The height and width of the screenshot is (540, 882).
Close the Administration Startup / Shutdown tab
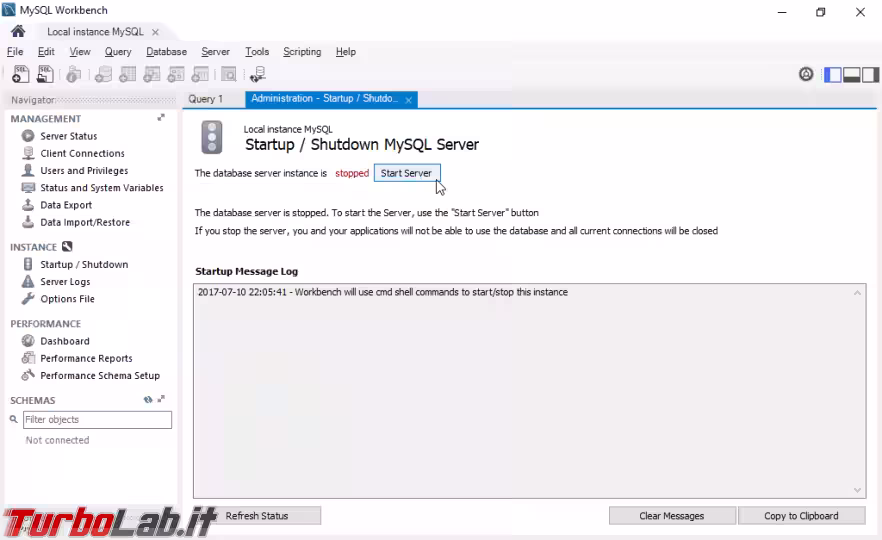click(409, 100)
